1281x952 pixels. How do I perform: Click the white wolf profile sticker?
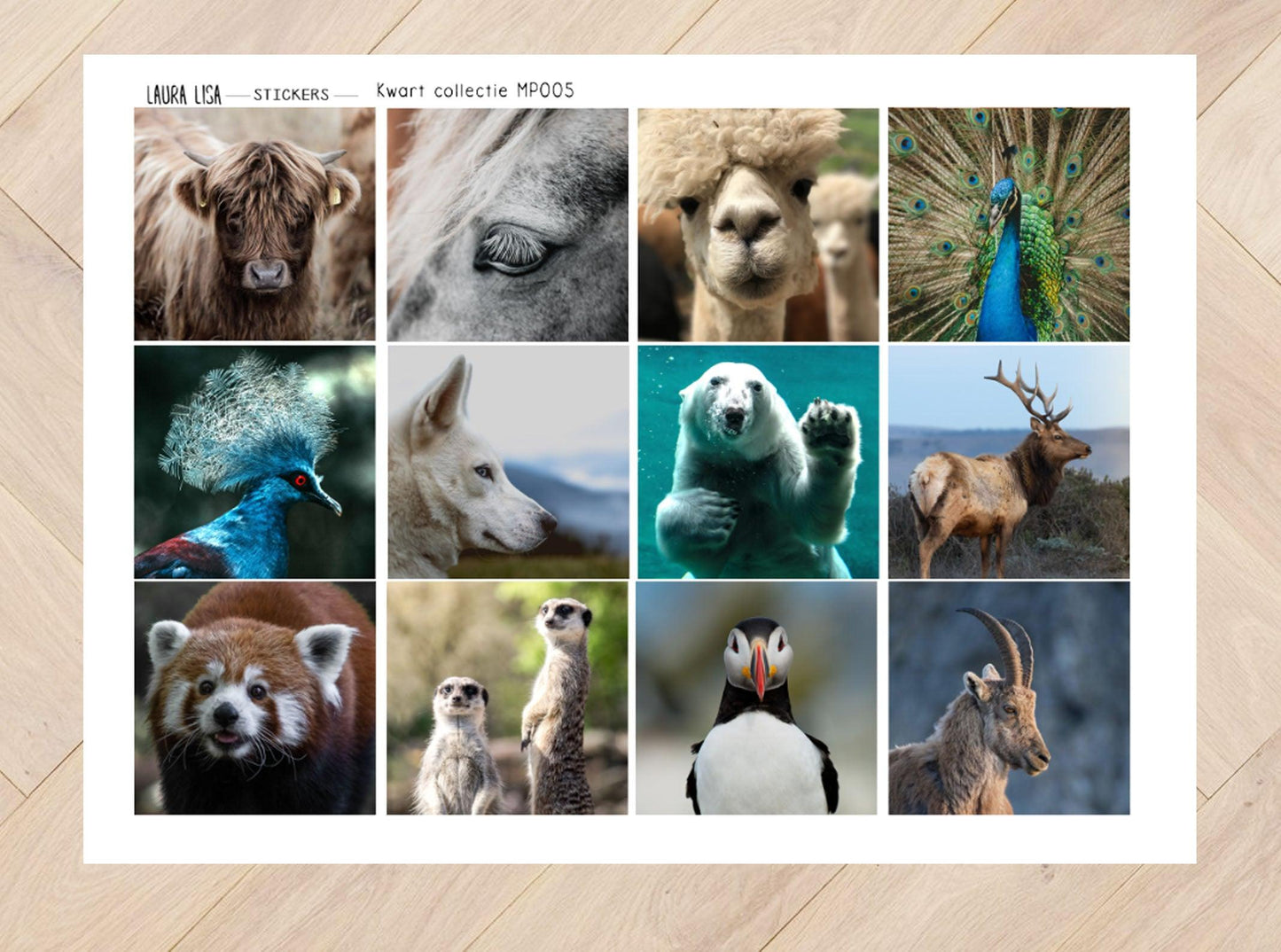507,462
